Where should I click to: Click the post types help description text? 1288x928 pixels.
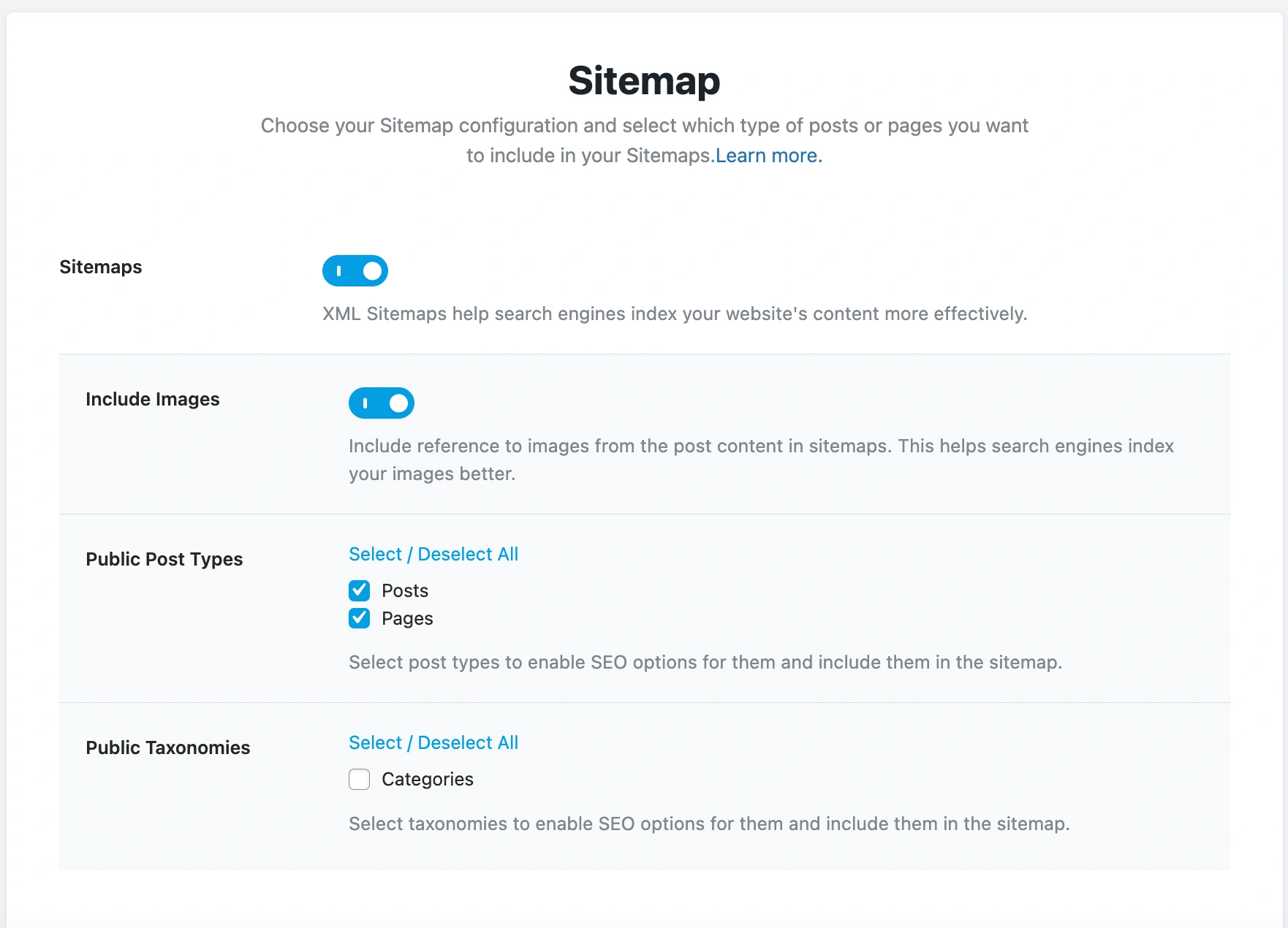click(705, 663)
